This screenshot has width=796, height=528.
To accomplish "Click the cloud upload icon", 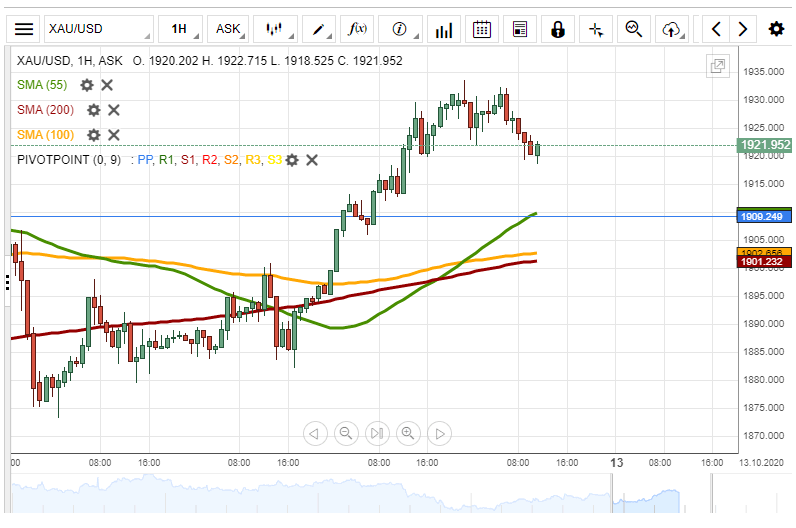I will [x=671, y=29].
